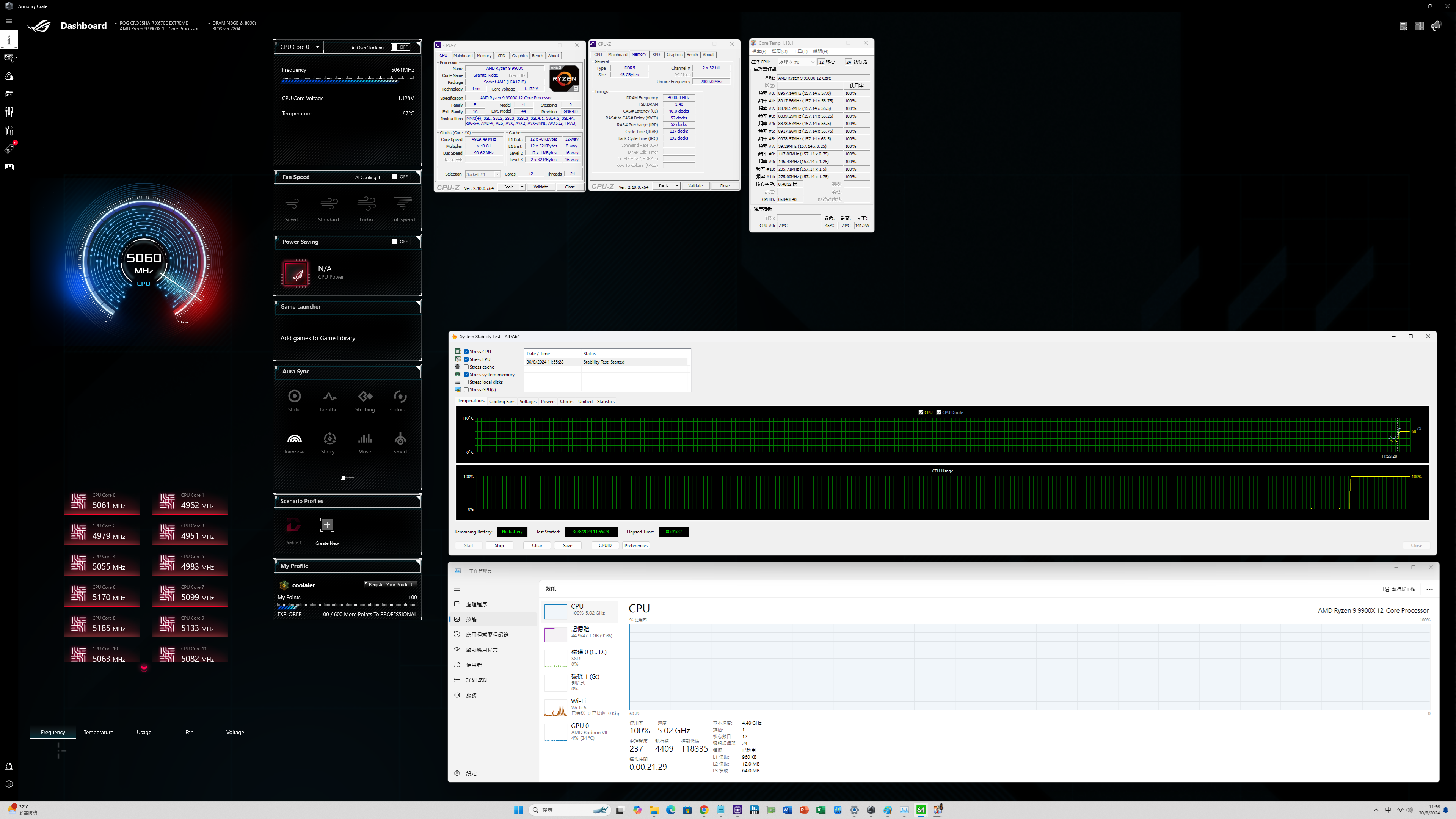Open Armoury Crate tools sliders icon
The height and width of the screenshot is (819, 1456).
9,112
